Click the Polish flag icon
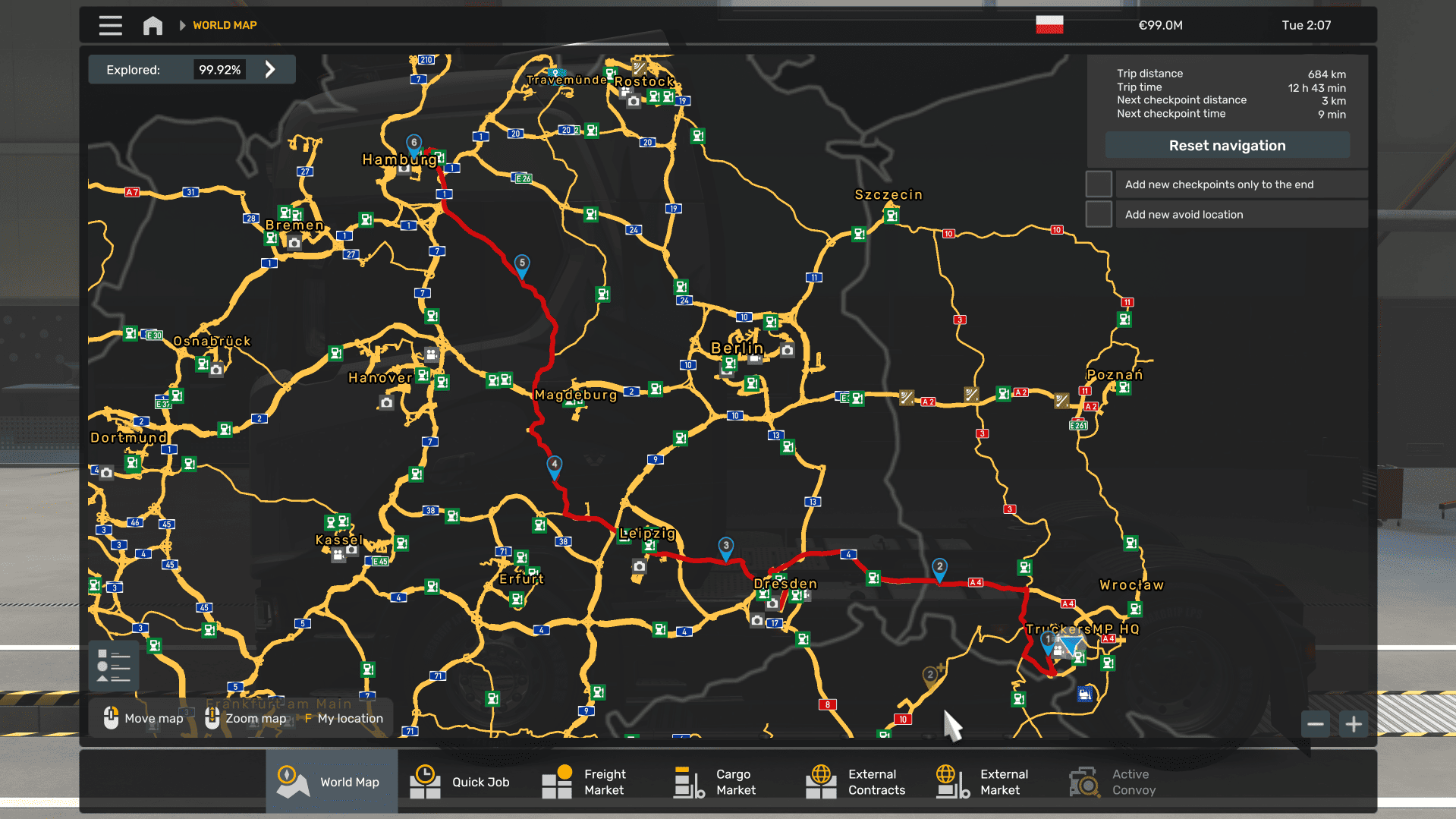The height and width of the screenshot is (819, 1456). pyautogui.click(x=1049, y=25)
